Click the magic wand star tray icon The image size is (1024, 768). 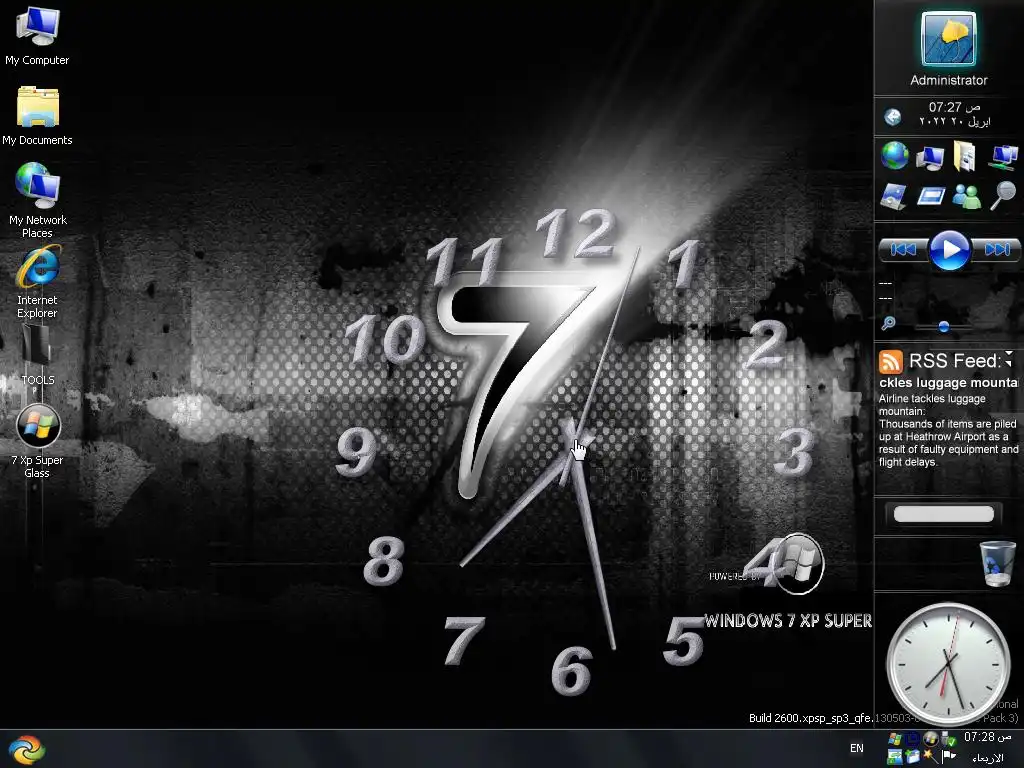[931, 757]
